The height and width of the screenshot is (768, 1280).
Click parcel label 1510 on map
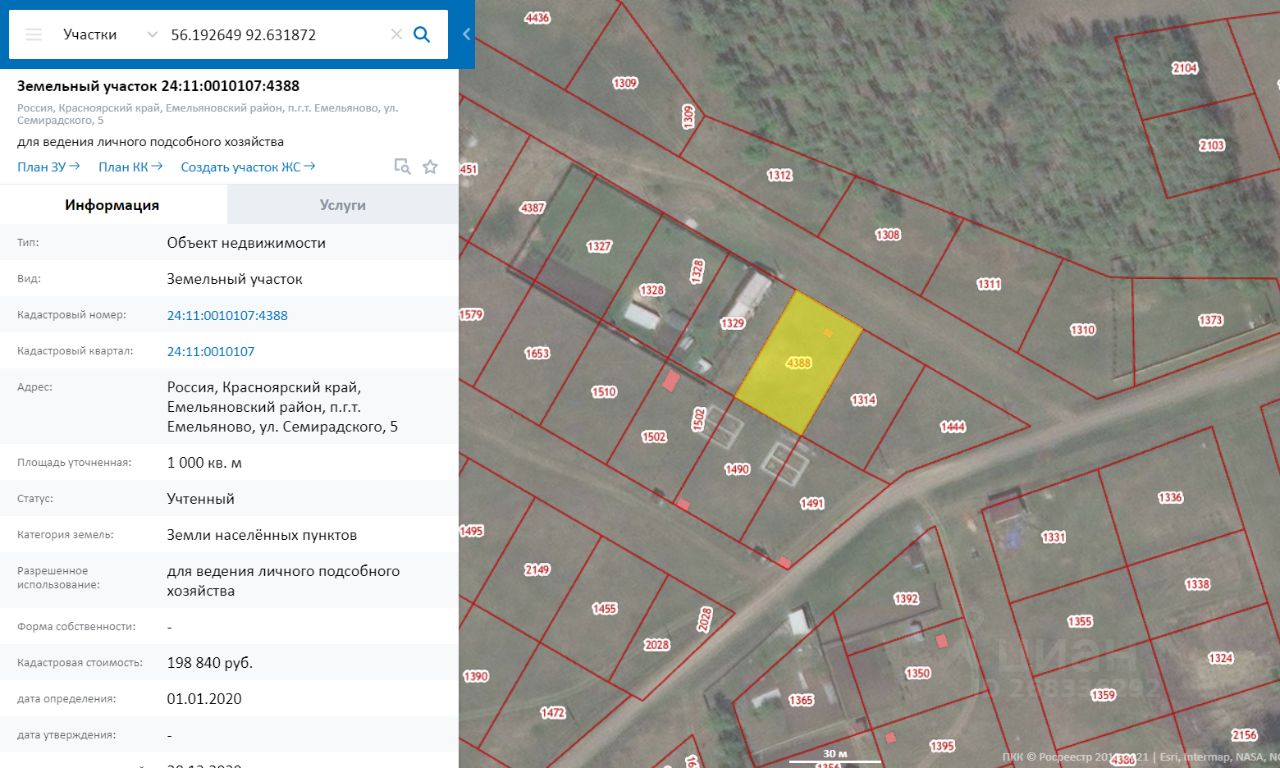coord(604,392)
